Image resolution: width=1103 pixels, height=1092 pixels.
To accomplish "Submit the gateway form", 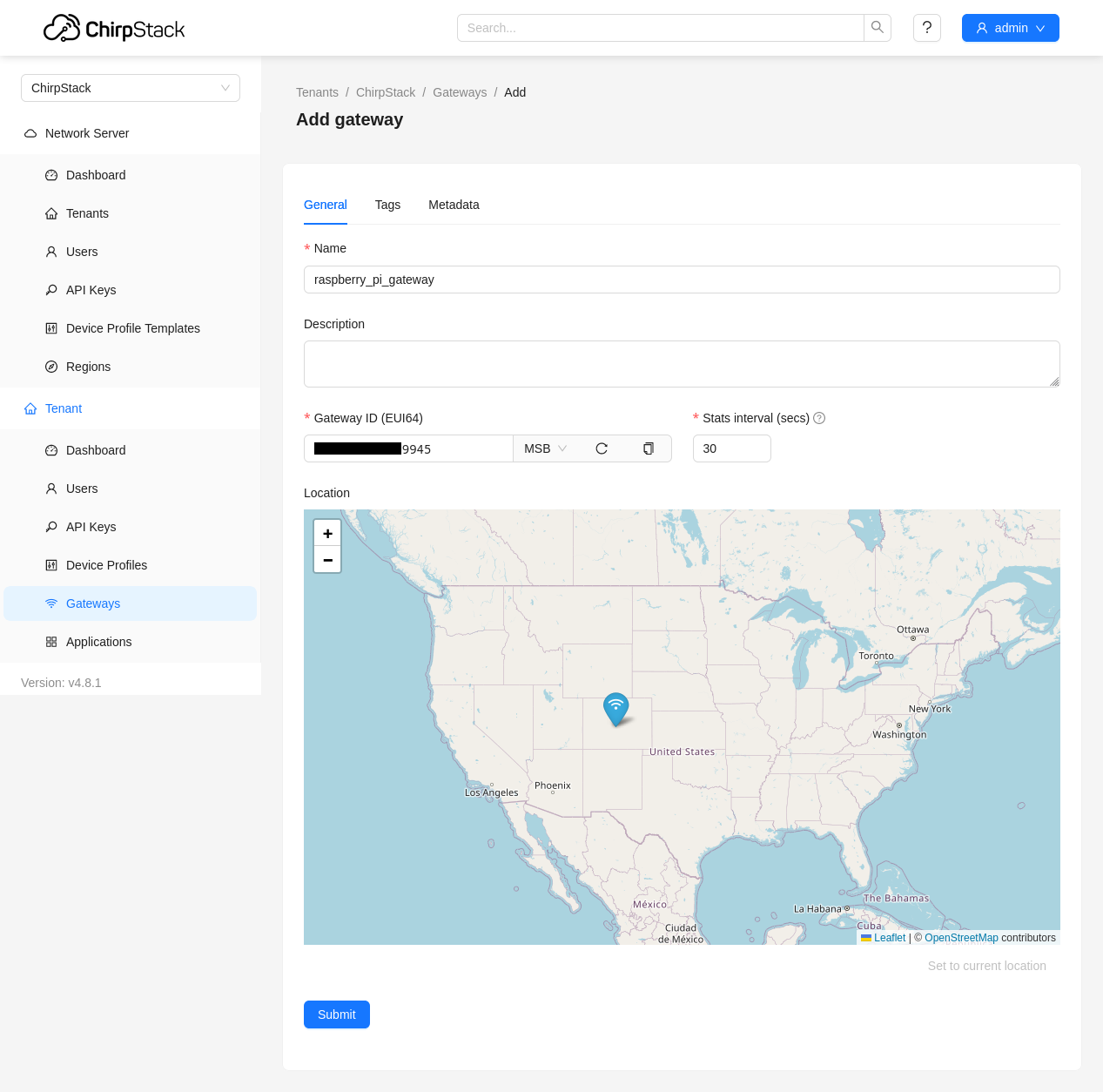I will click(337, 1014).
